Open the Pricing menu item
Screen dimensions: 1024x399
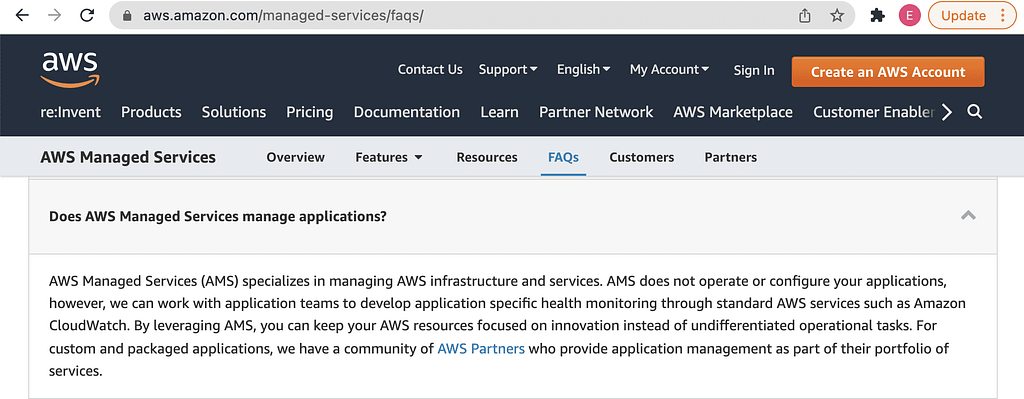tap(310, 112)
